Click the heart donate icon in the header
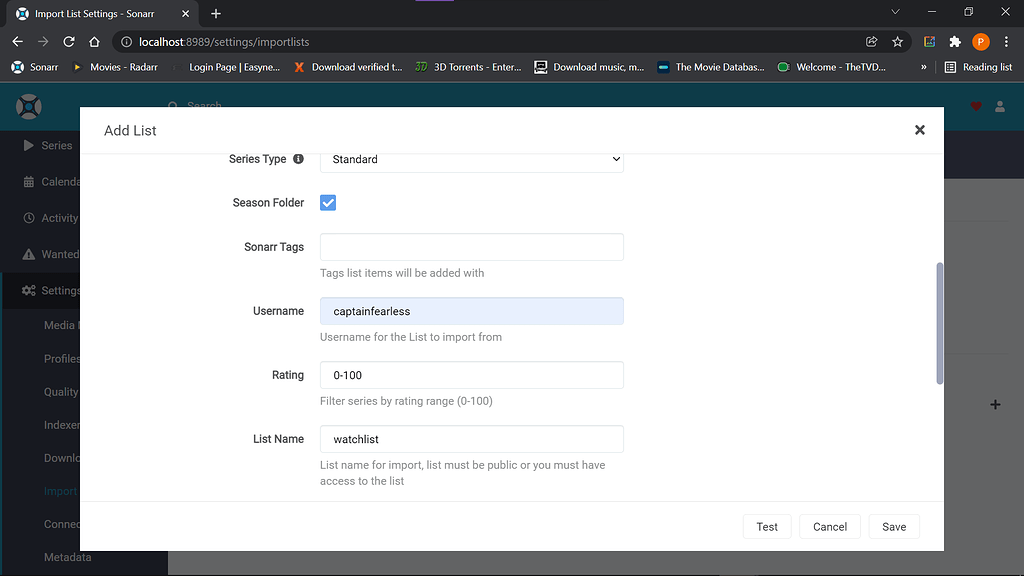Image resolution: width=1024 pixels, height=576 pixels. pos(976,107)
